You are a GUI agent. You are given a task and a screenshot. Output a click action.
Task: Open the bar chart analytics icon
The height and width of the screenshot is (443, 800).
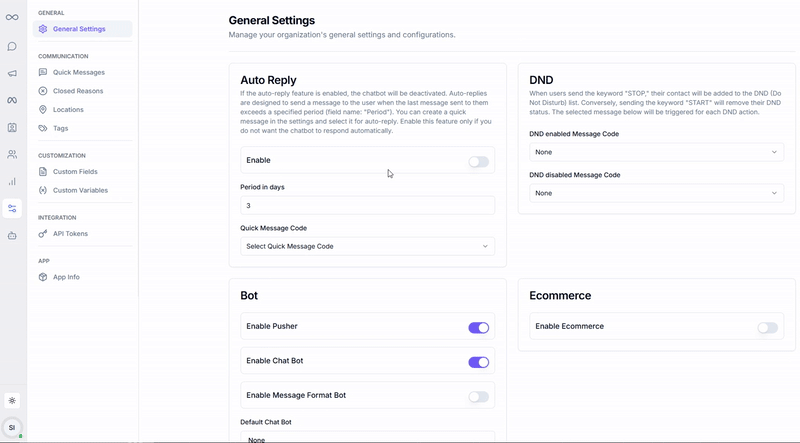click(x=12, y=181)
